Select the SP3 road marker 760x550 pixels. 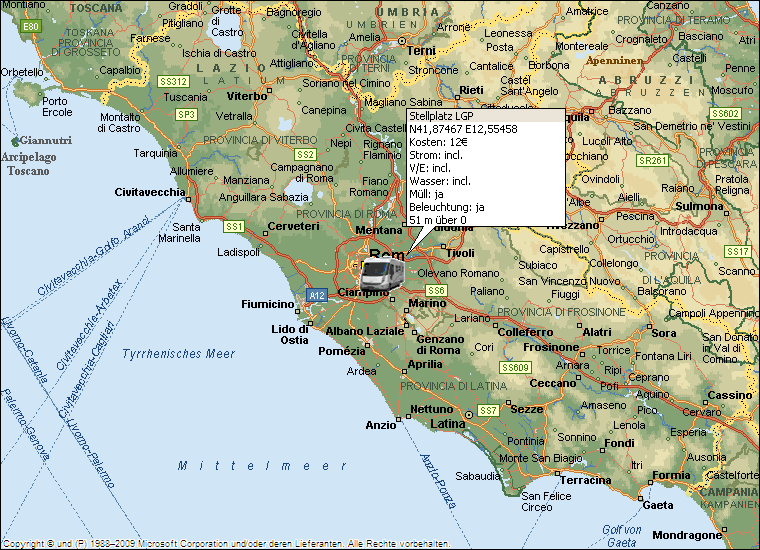[x=186, y=114]
